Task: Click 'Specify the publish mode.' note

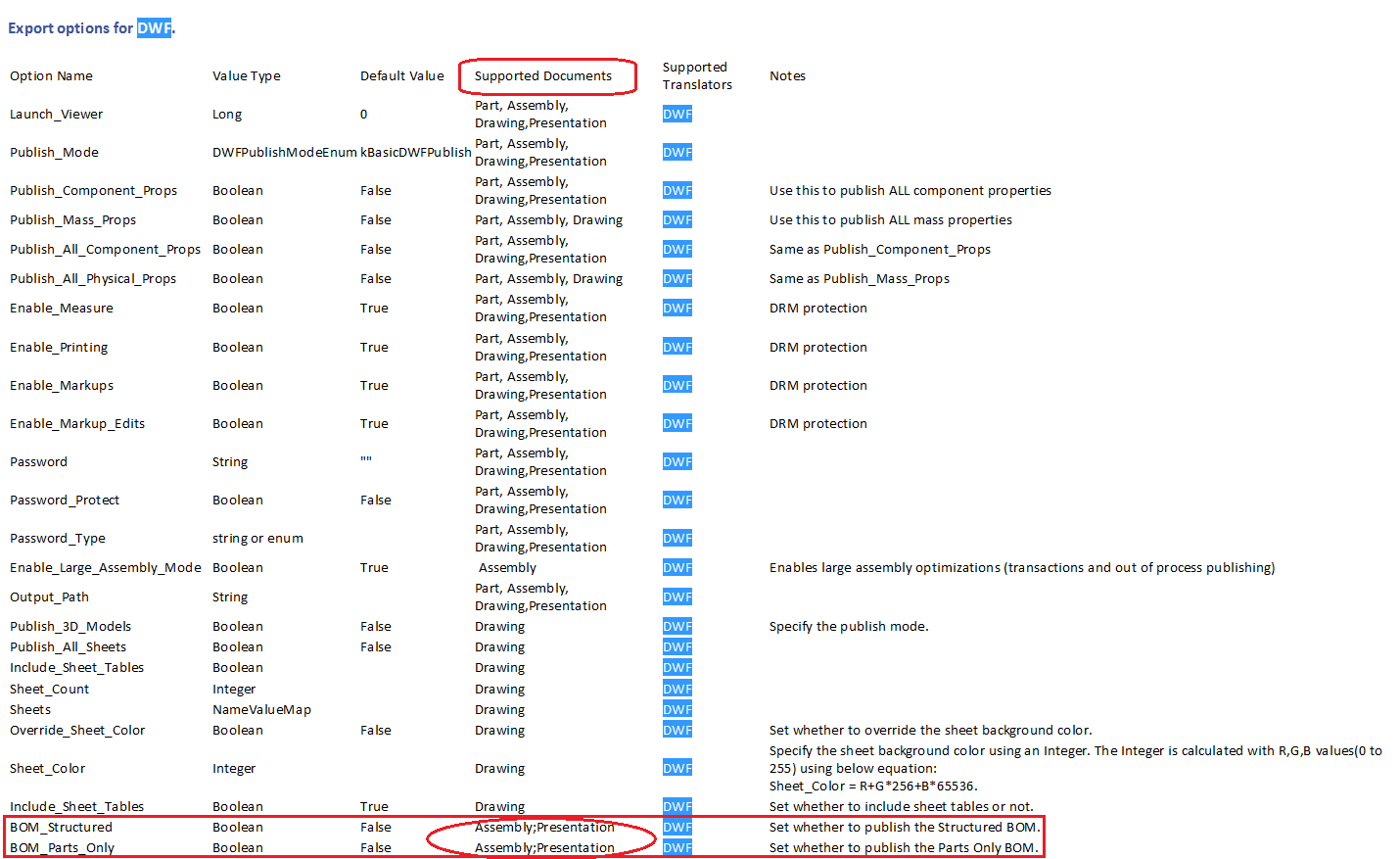Action: pos(848,627)
